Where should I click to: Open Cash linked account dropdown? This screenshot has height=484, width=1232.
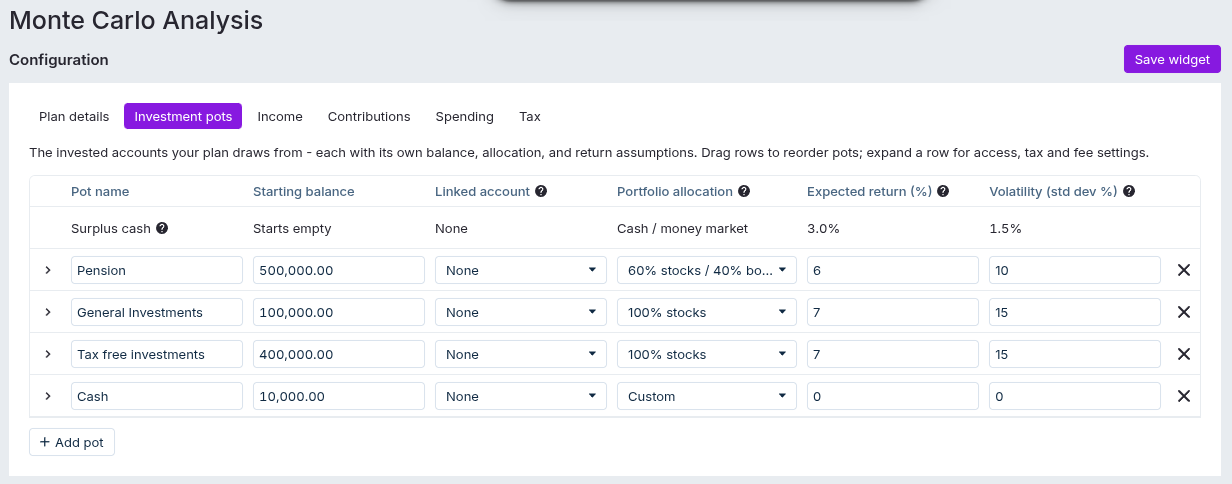[x=521, y=396]
